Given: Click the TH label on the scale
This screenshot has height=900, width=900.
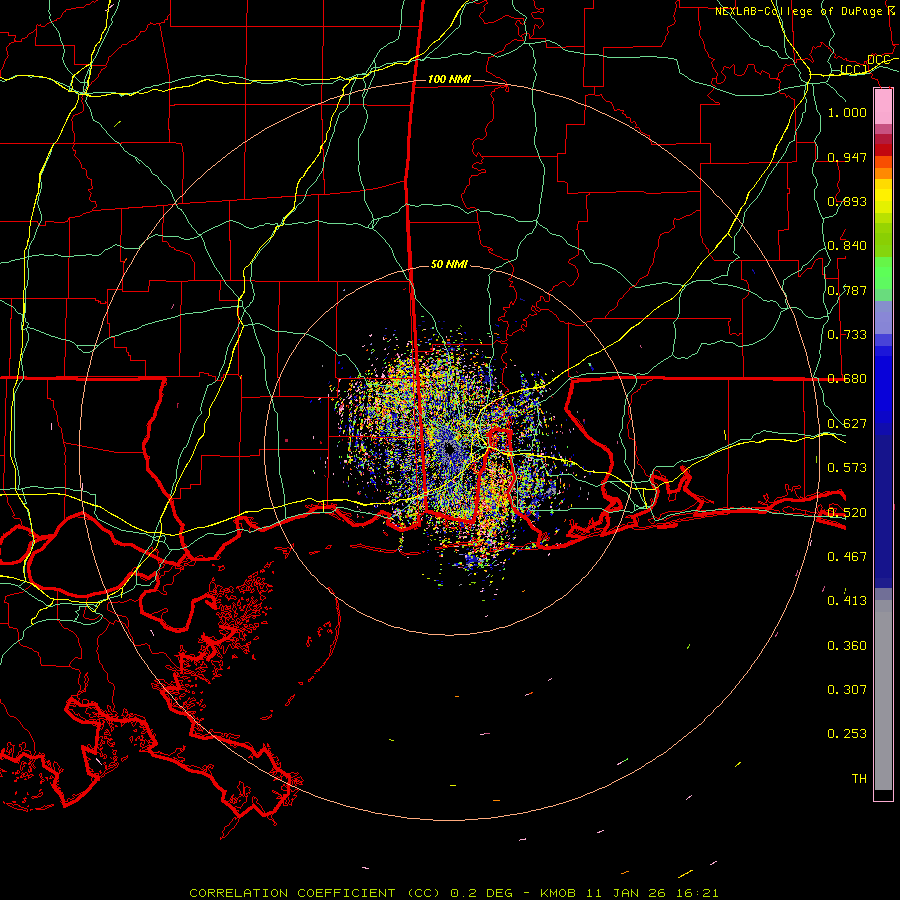Looking at the screenshot, I should click(859, 778).
